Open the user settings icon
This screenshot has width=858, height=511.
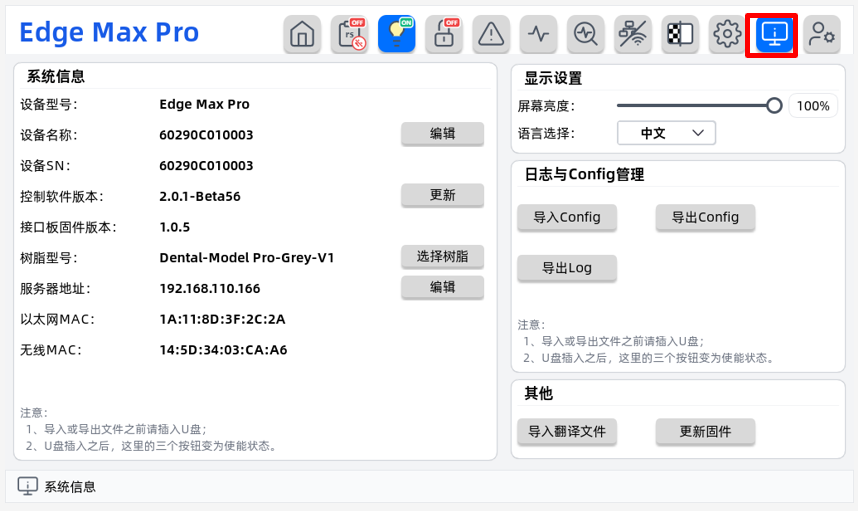822,34
